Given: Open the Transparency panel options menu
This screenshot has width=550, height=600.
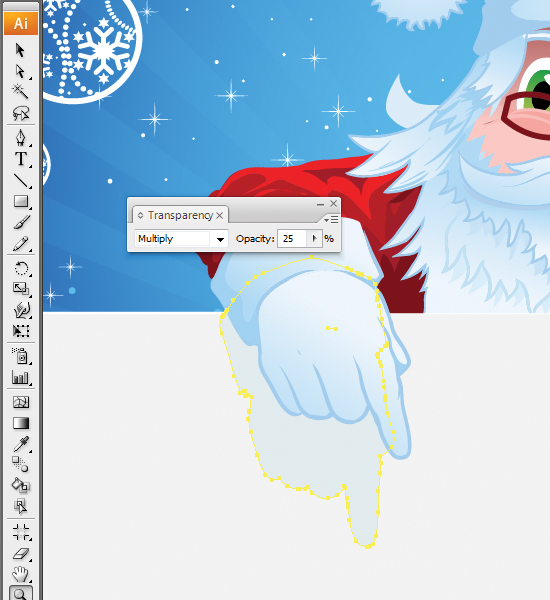Looking at the screenshot, I should 331,220.
